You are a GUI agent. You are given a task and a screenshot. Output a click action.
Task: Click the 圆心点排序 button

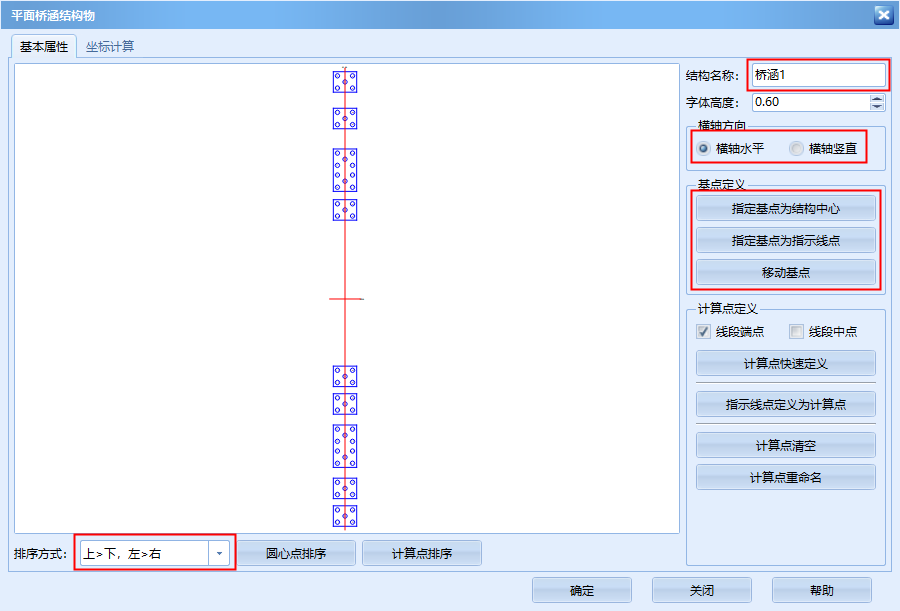tap(295, 553)
